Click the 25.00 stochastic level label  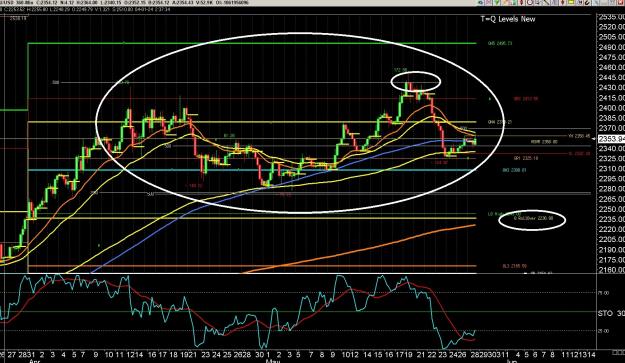[x=604, y=331]
